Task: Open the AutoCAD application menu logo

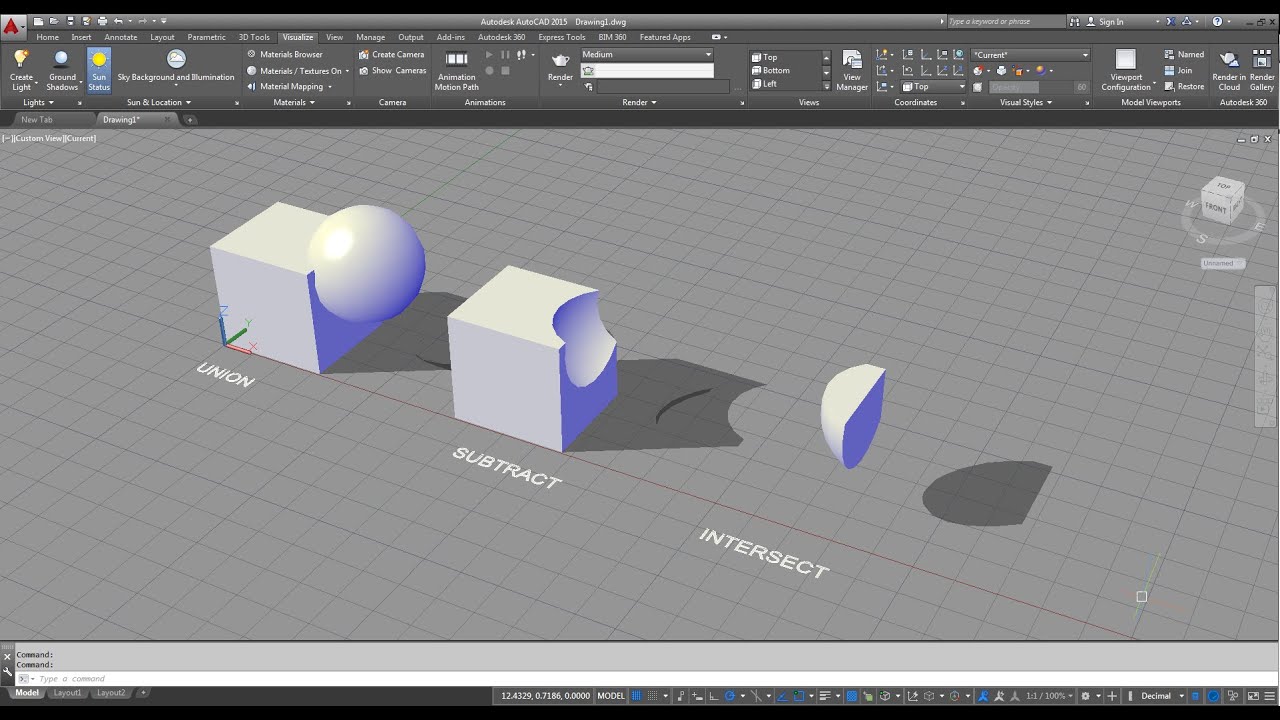Action: coord(12,26)
